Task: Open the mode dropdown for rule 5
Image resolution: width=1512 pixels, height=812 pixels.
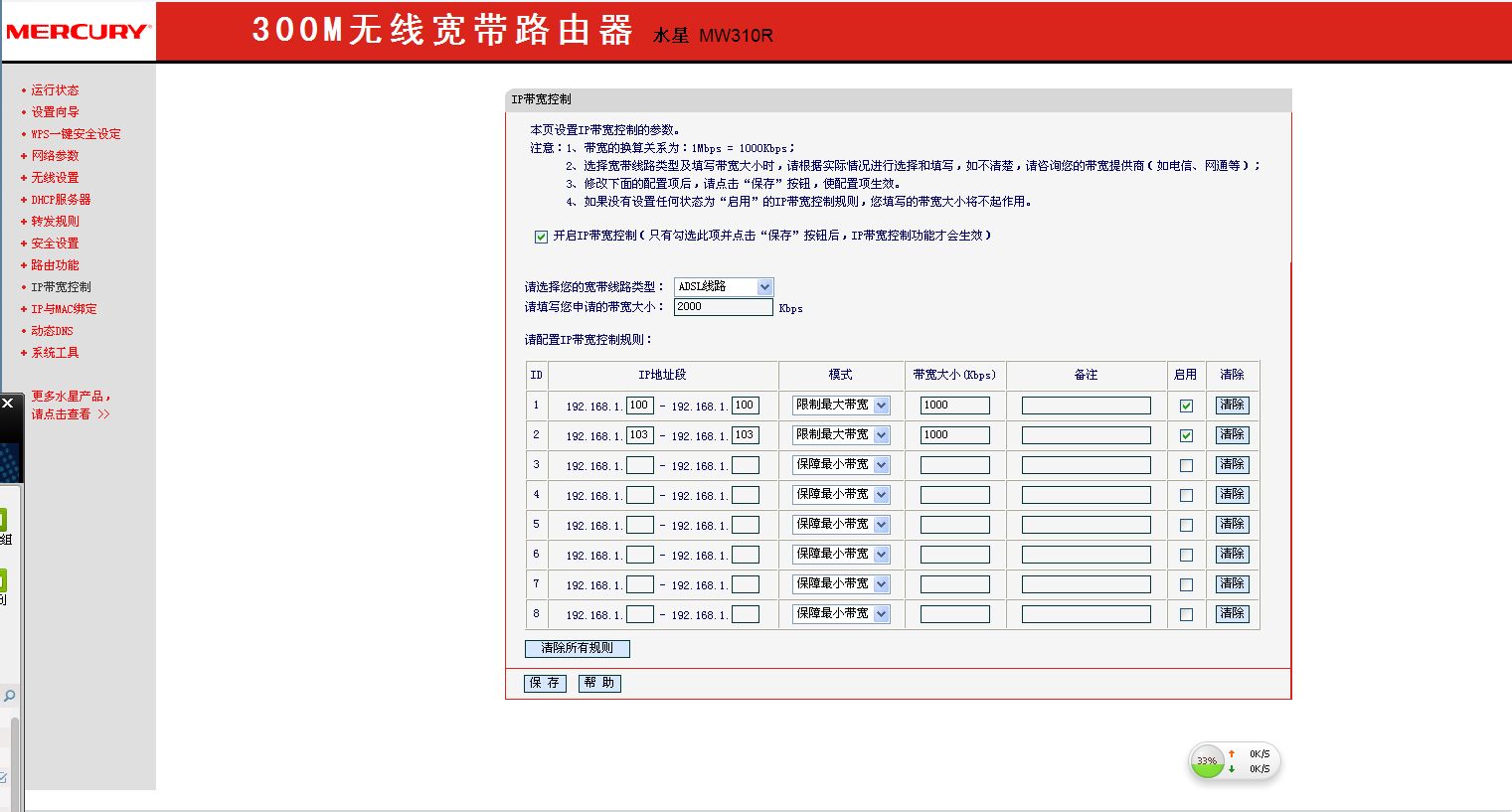Action: click(x=841, y=525)
